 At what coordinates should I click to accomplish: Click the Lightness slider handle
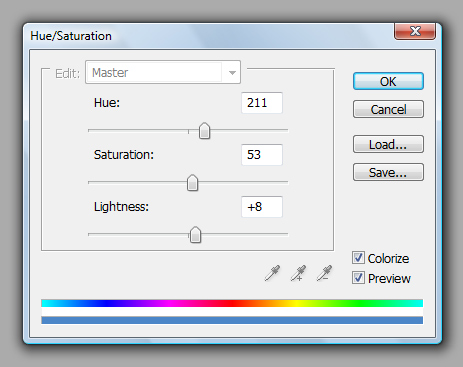(195, 235)
